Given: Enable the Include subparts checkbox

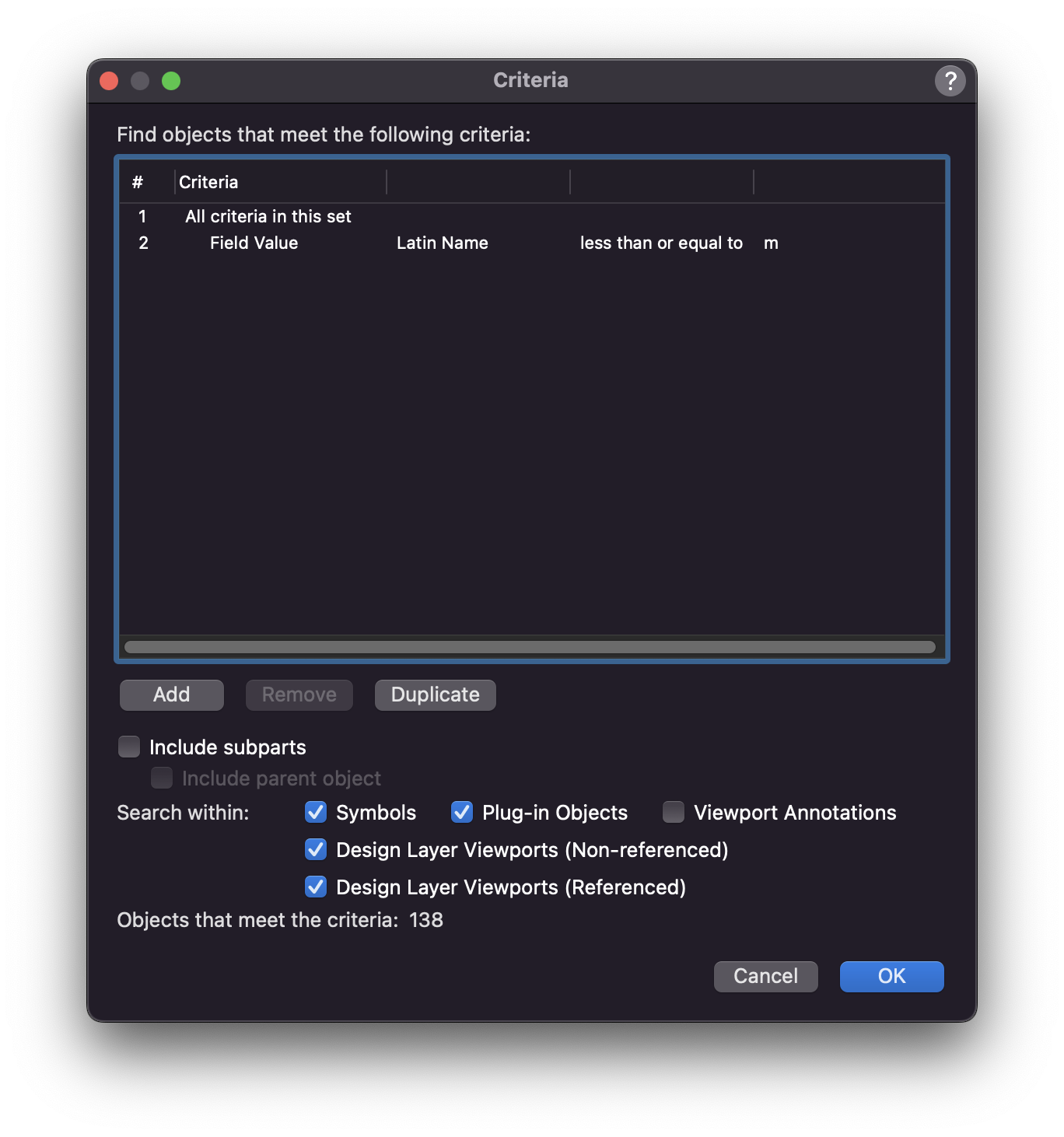Looking at the screenshot, I should coord(129,747).
